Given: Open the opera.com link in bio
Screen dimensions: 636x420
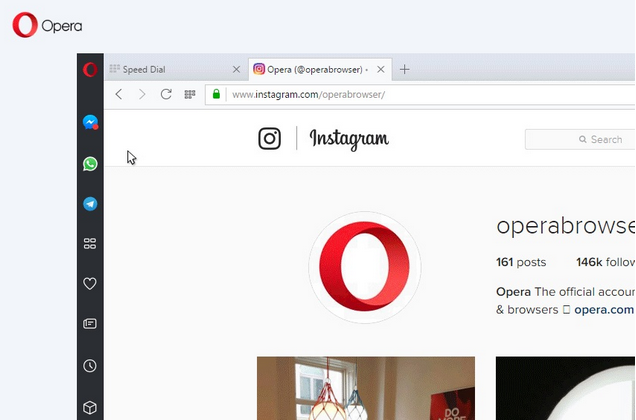Looking at the screenshot, I should coord(604,310).
